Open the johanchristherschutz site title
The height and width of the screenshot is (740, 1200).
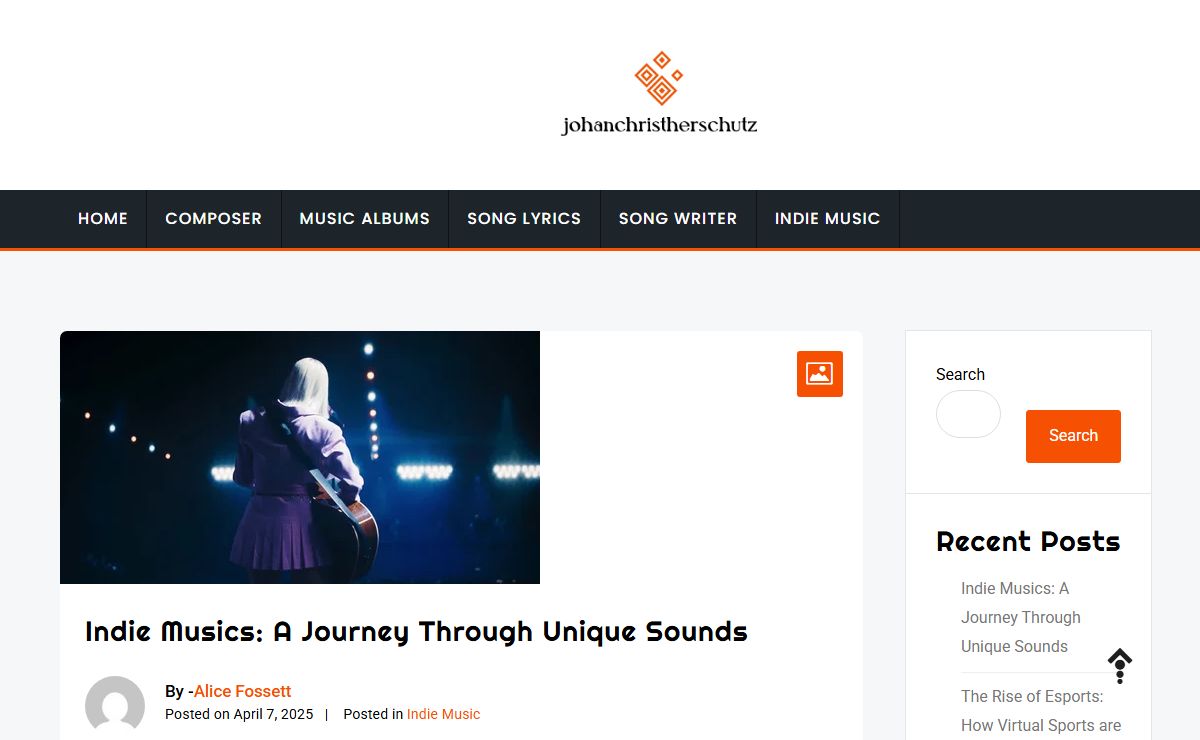tap(659, 125)
